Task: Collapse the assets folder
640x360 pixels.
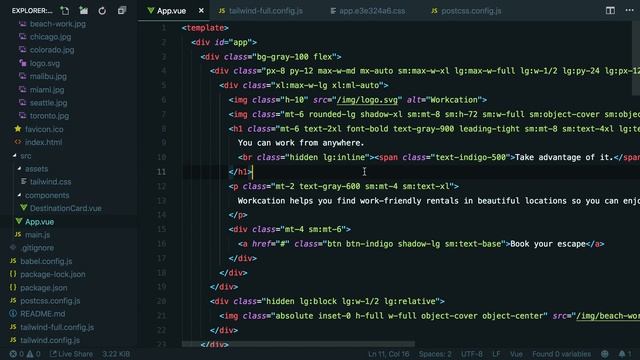Action: click(36, 169)
